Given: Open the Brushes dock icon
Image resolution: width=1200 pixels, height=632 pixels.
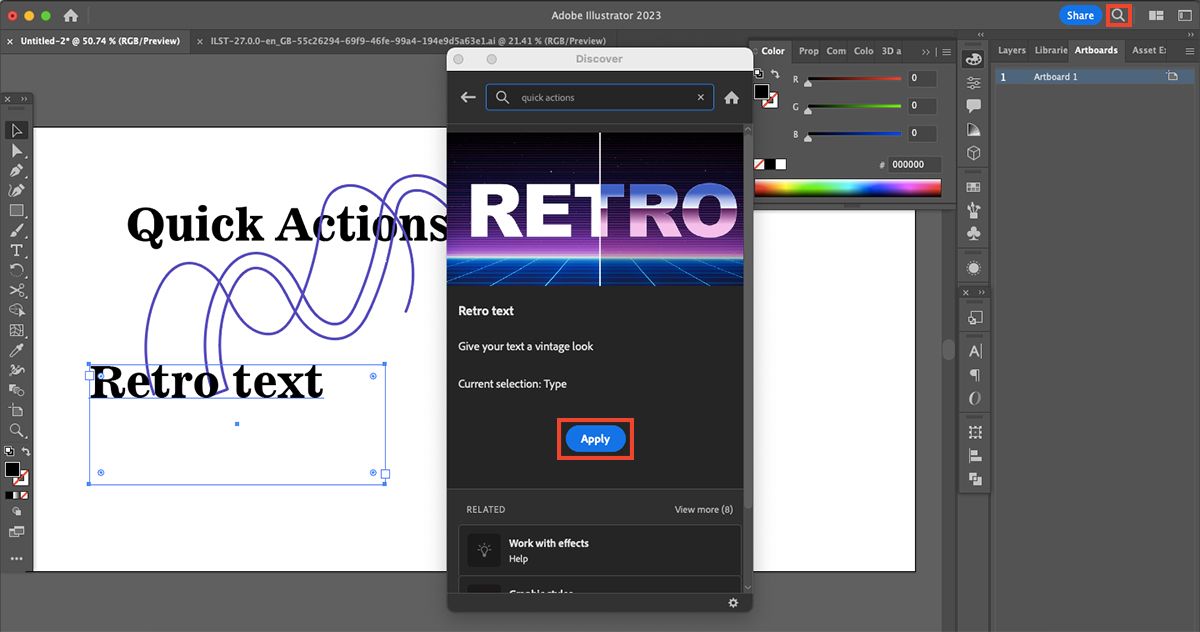Looking at the screenshot, I should click(x=973, y=210).
